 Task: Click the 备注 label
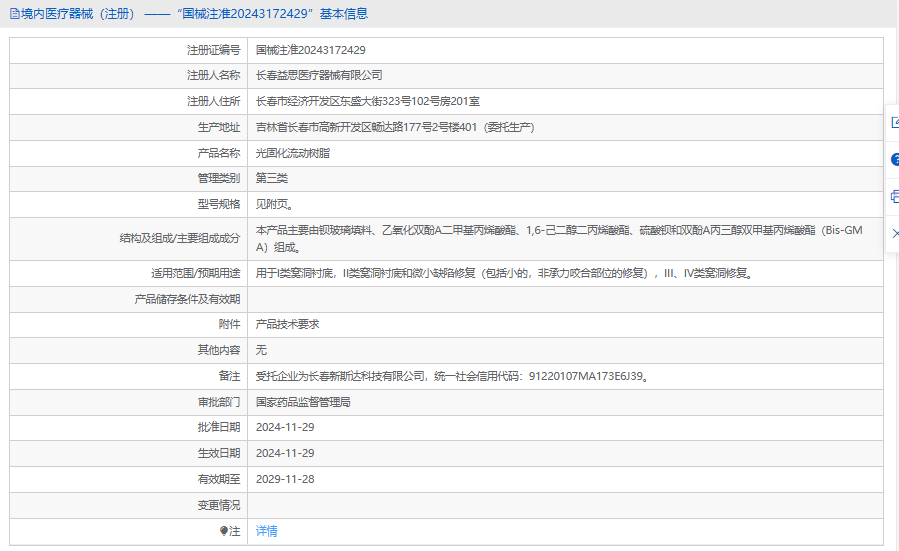click(229, 376)
